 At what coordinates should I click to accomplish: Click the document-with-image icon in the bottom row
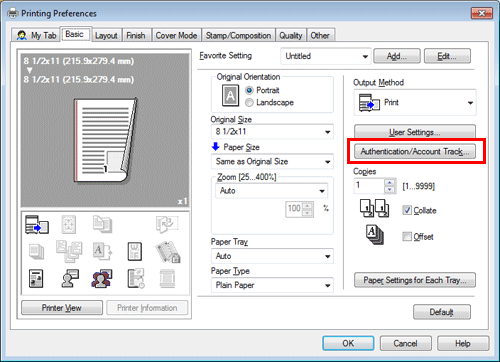(36, 279)
